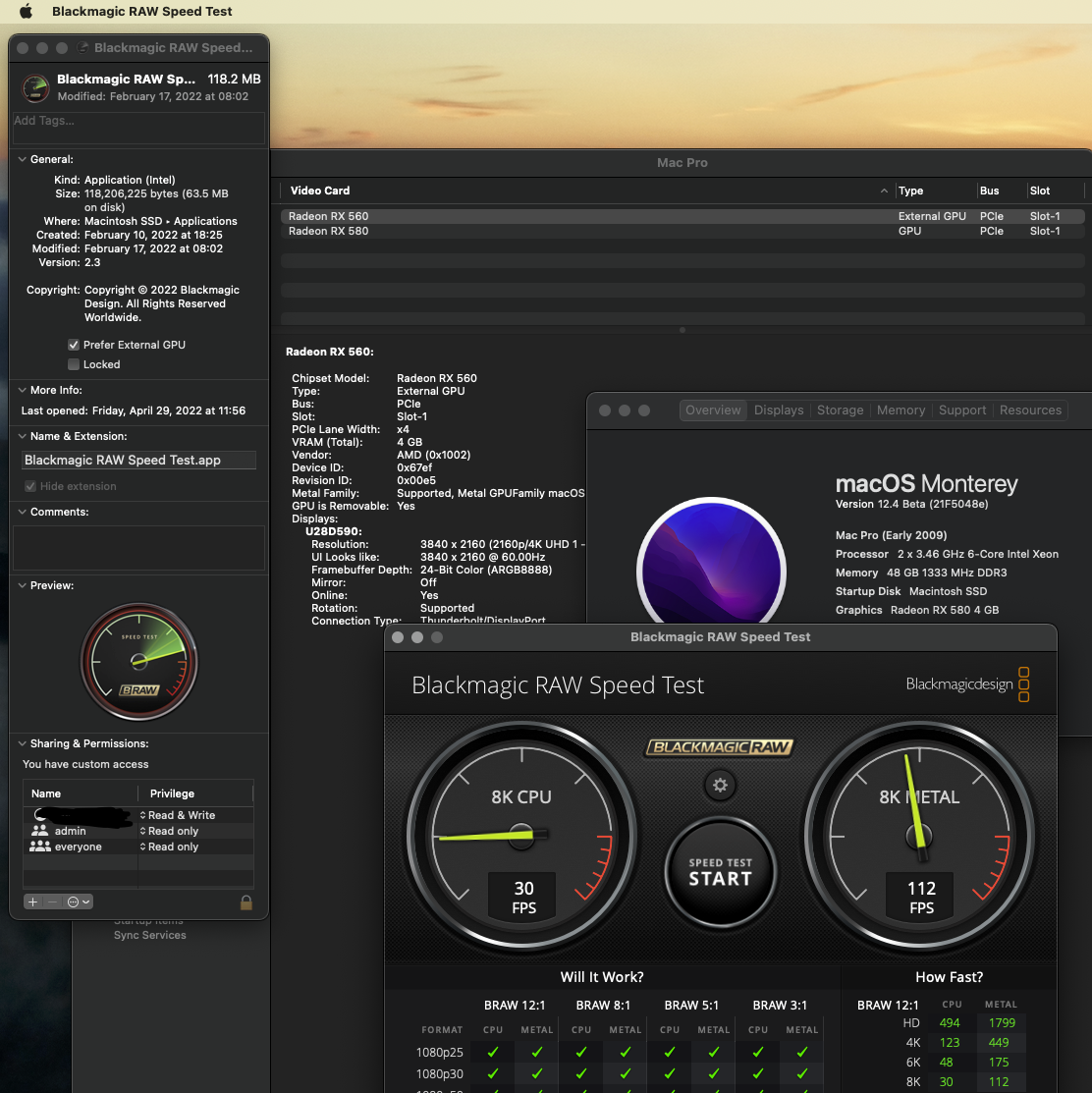Switch to the Storage tab
Viewport: 1092px width, 1093px height.
pyautogui.click(x=840, y=410)
